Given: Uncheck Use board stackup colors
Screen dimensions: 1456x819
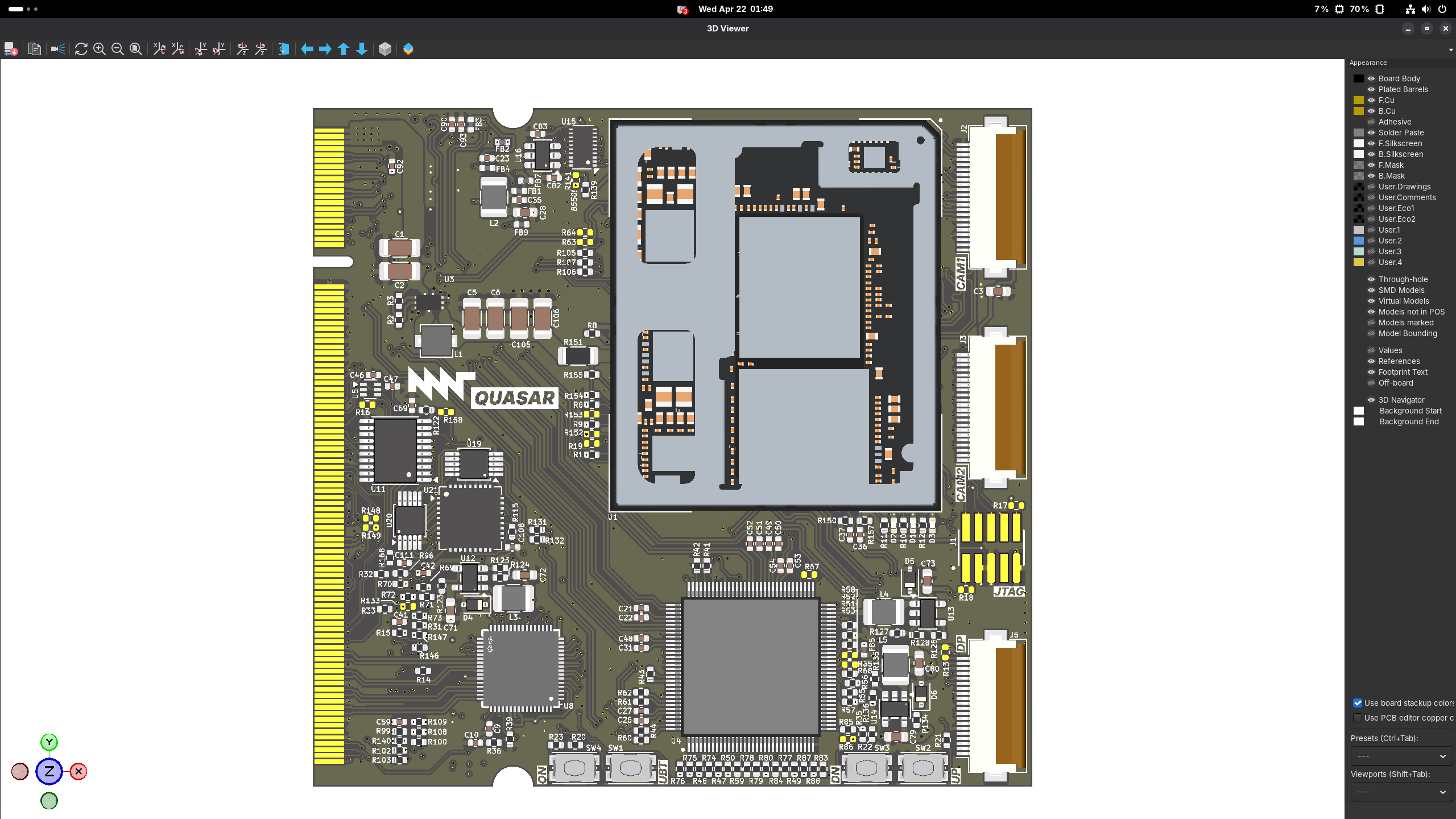Looking at the screenshot, I should [x=1358, y=703].
